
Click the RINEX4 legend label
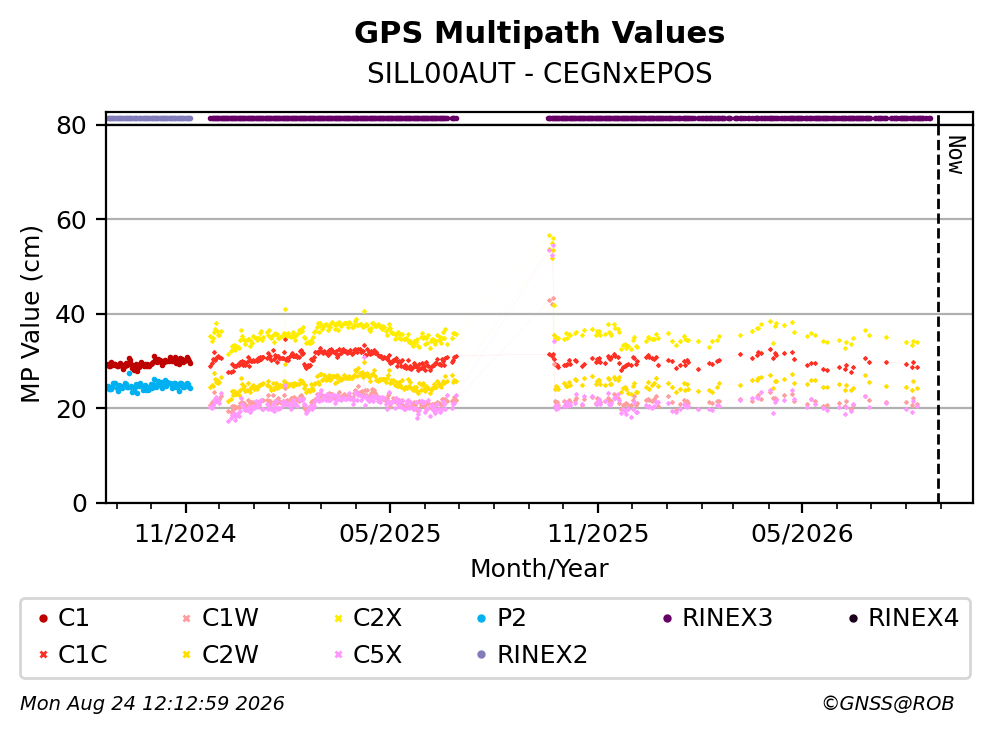click(x=913, y=617)
